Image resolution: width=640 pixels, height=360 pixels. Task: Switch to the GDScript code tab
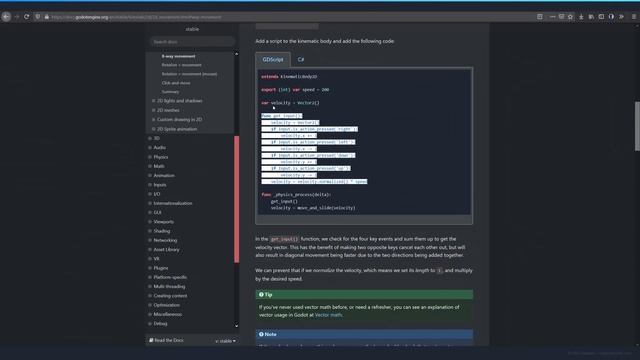click(x=273, y=60)
